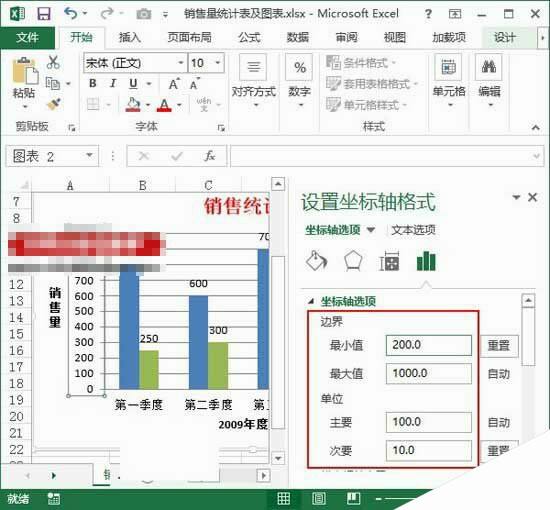Screen dimensions: 550x510
Task: Open the Font dialog launcher in 字体 group
Action: tap(221, 128)
